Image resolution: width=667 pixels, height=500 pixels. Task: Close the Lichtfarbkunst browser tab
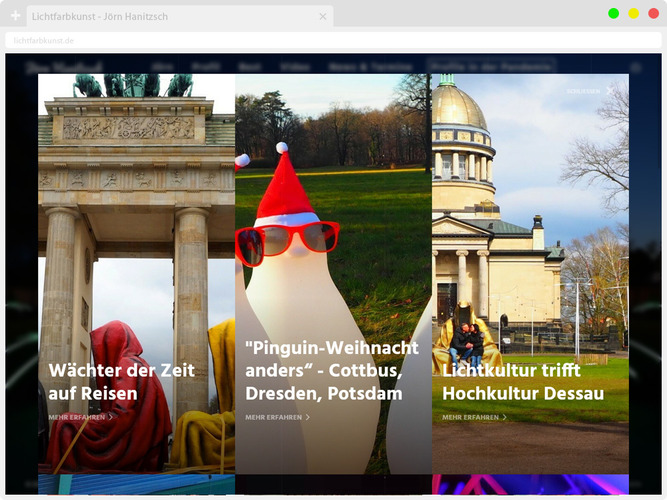coord(323,16)
